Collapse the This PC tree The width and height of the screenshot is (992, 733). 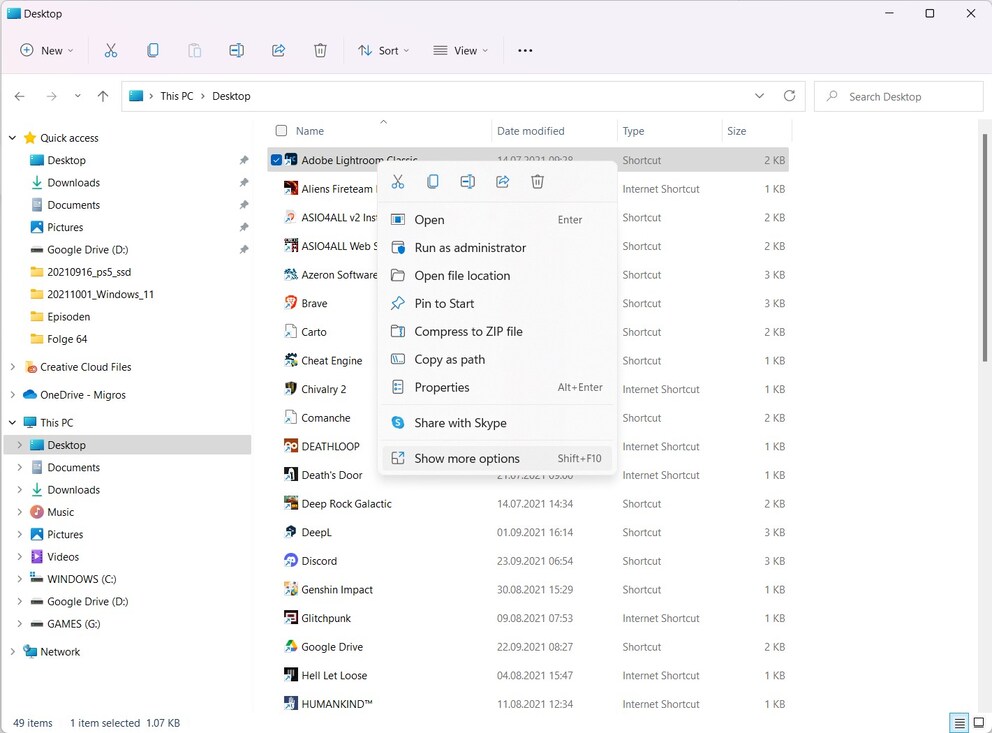tap(12, 422)
